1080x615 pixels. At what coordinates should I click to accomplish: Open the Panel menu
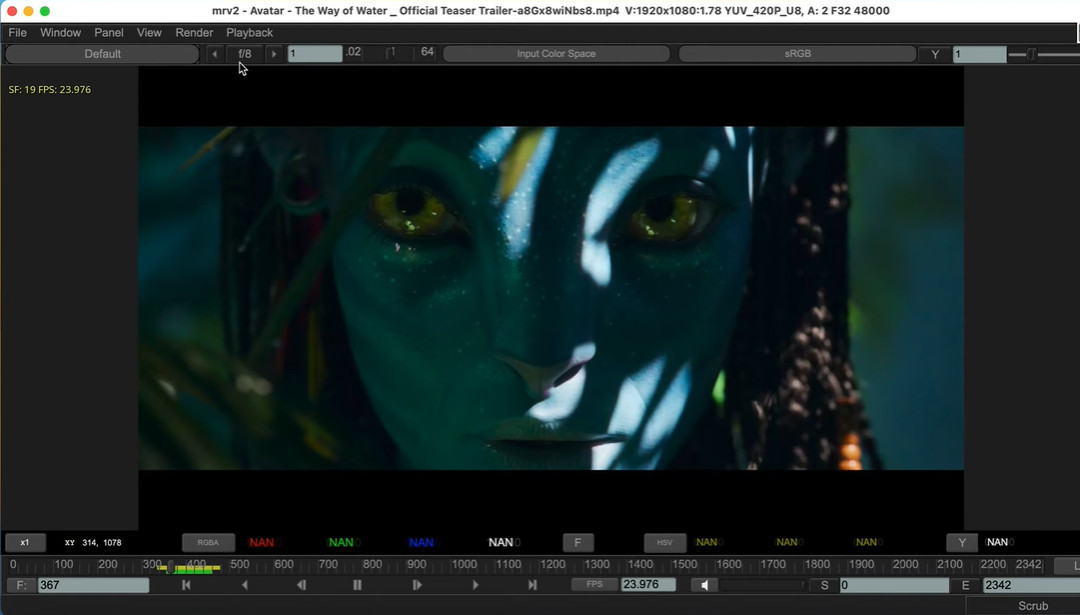(109, 32)
